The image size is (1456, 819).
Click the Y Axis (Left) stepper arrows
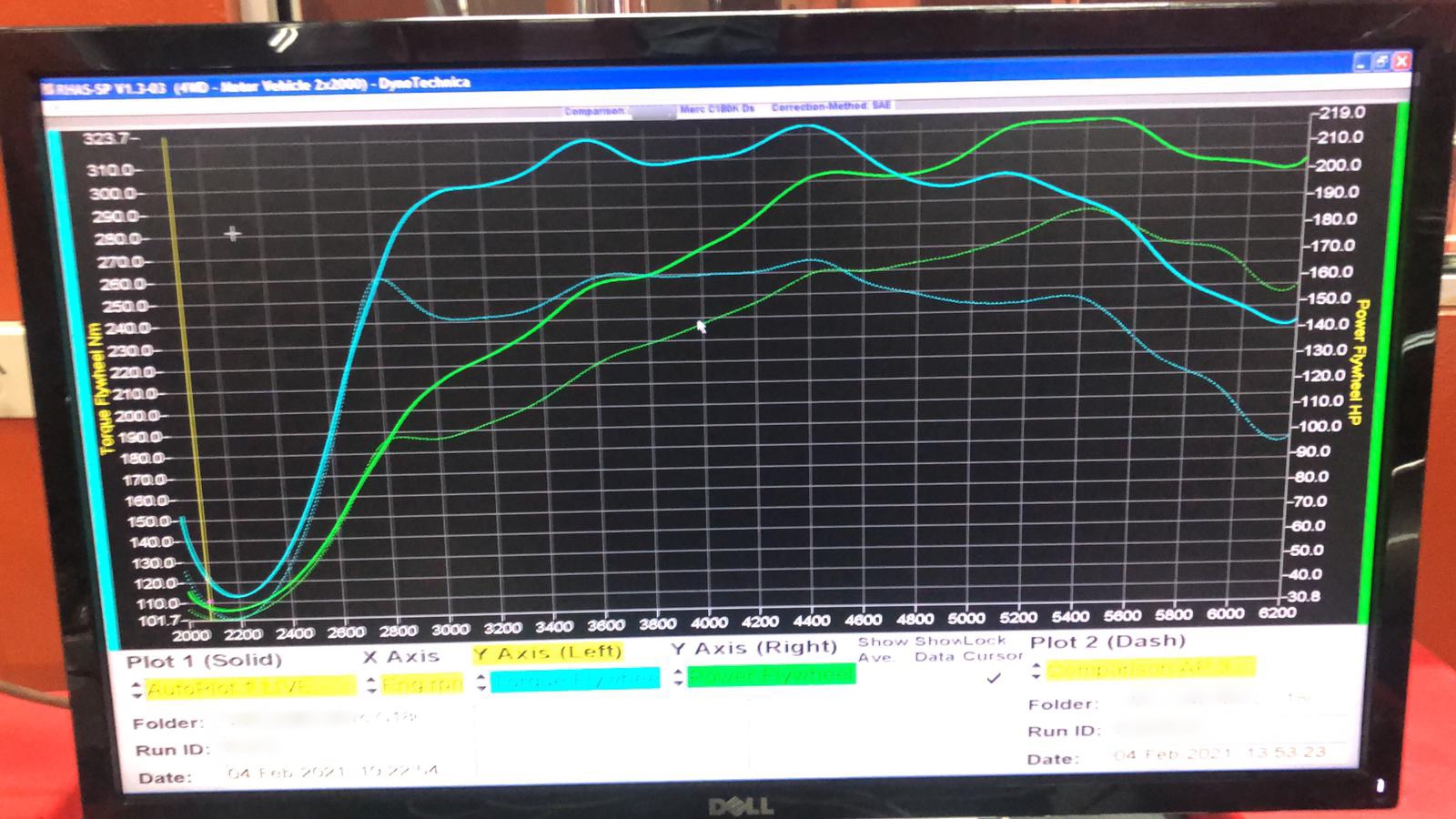(481, 682)
